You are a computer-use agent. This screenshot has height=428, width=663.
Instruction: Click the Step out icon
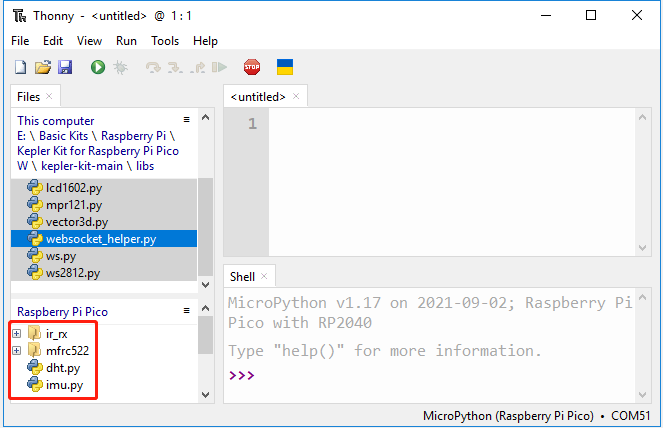(197, 67)
